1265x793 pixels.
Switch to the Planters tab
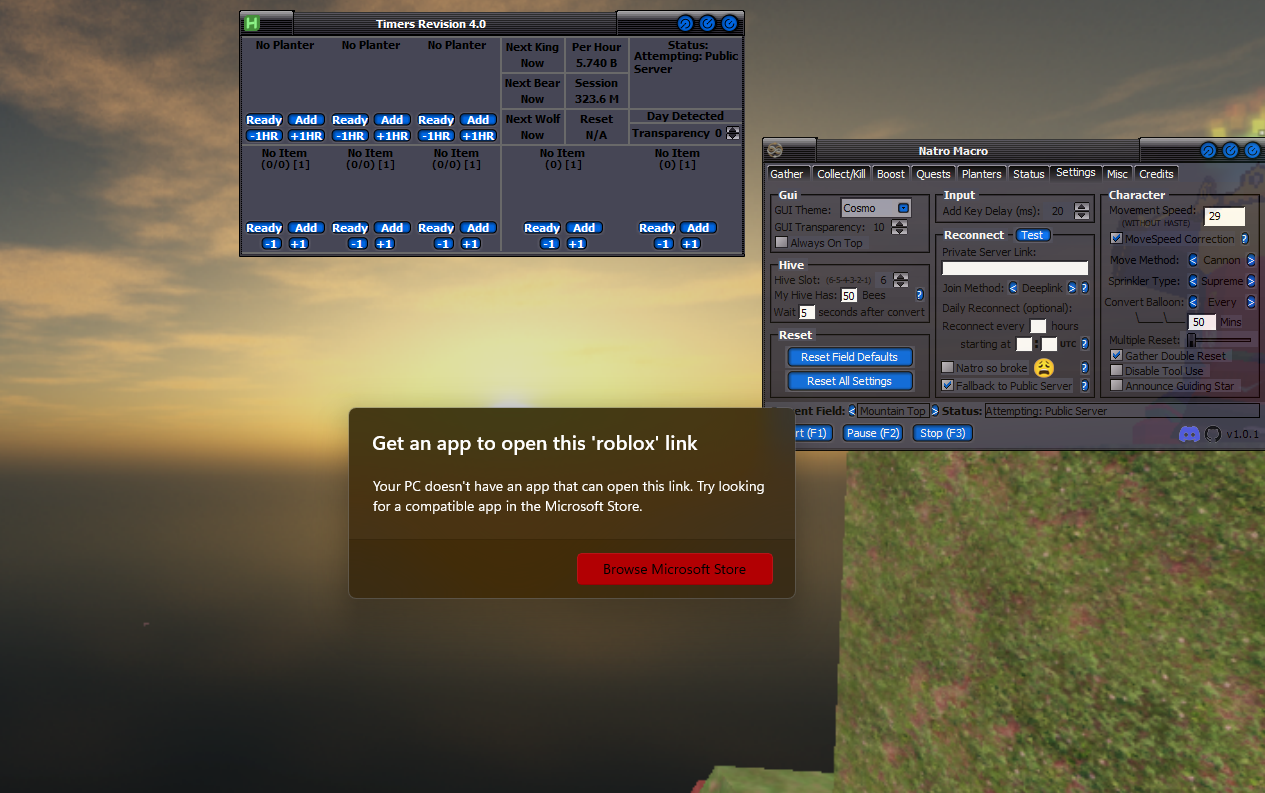pyautogui.click(x=981, y=173)
